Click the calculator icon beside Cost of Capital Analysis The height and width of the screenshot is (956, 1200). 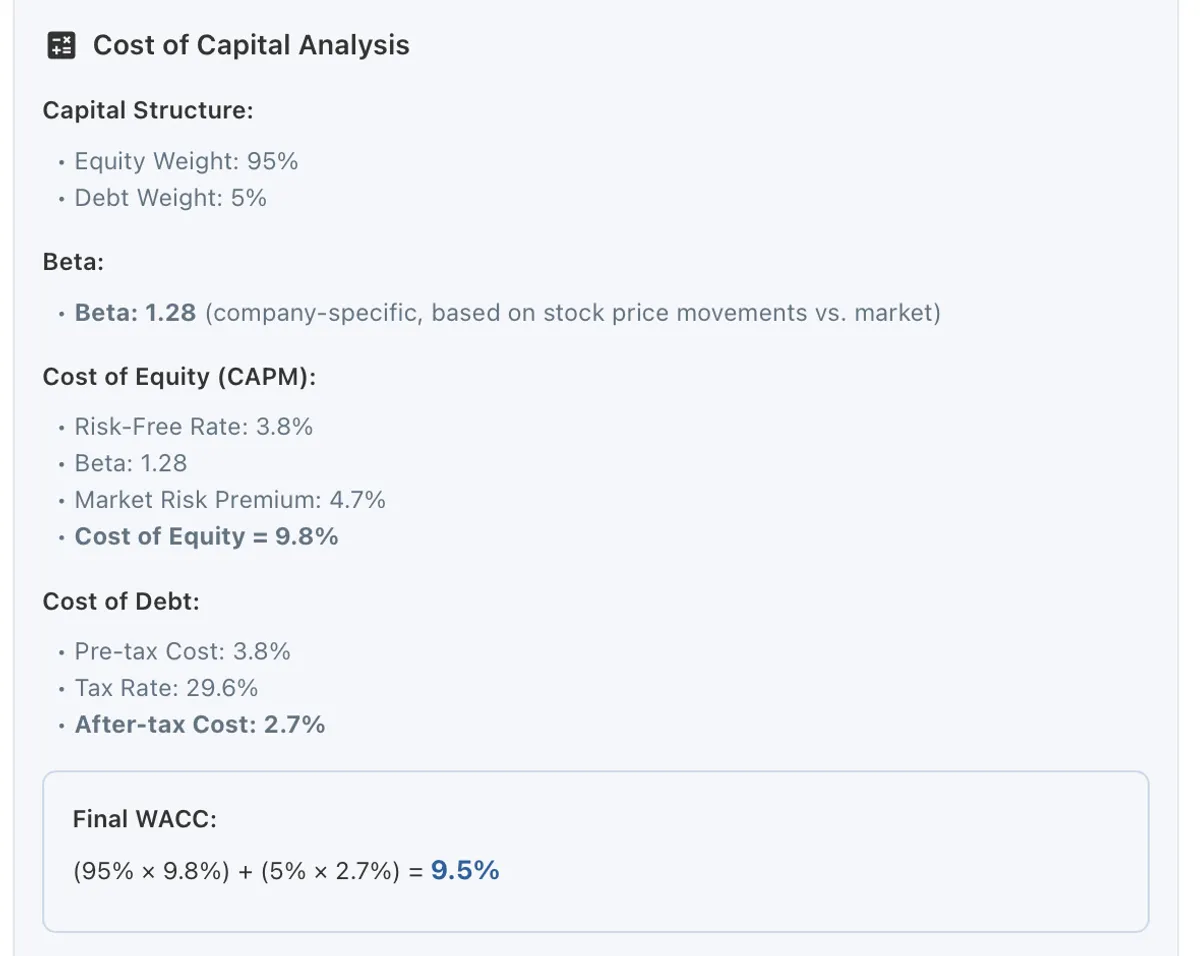60,45
